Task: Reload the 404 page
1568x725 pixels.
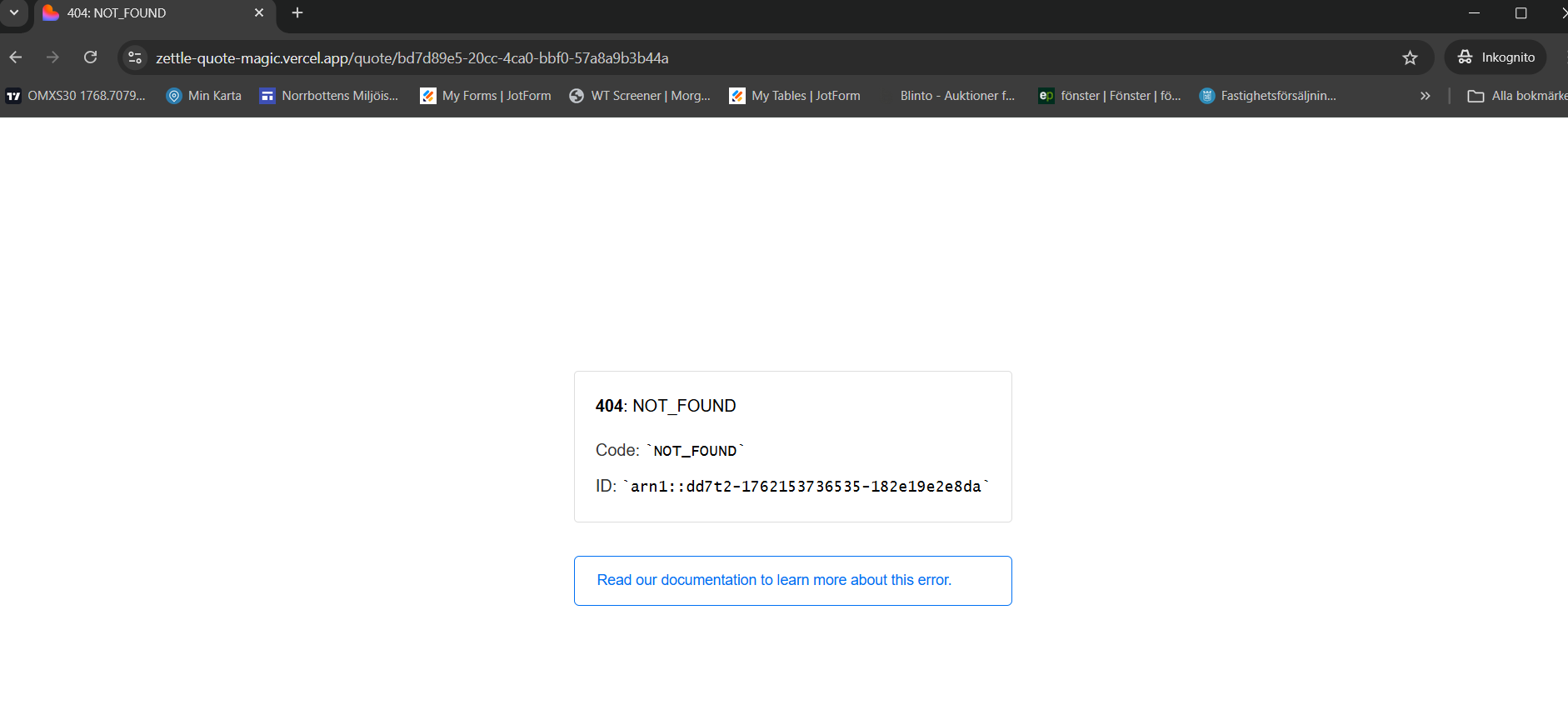Action: click(x=91, y=57)
